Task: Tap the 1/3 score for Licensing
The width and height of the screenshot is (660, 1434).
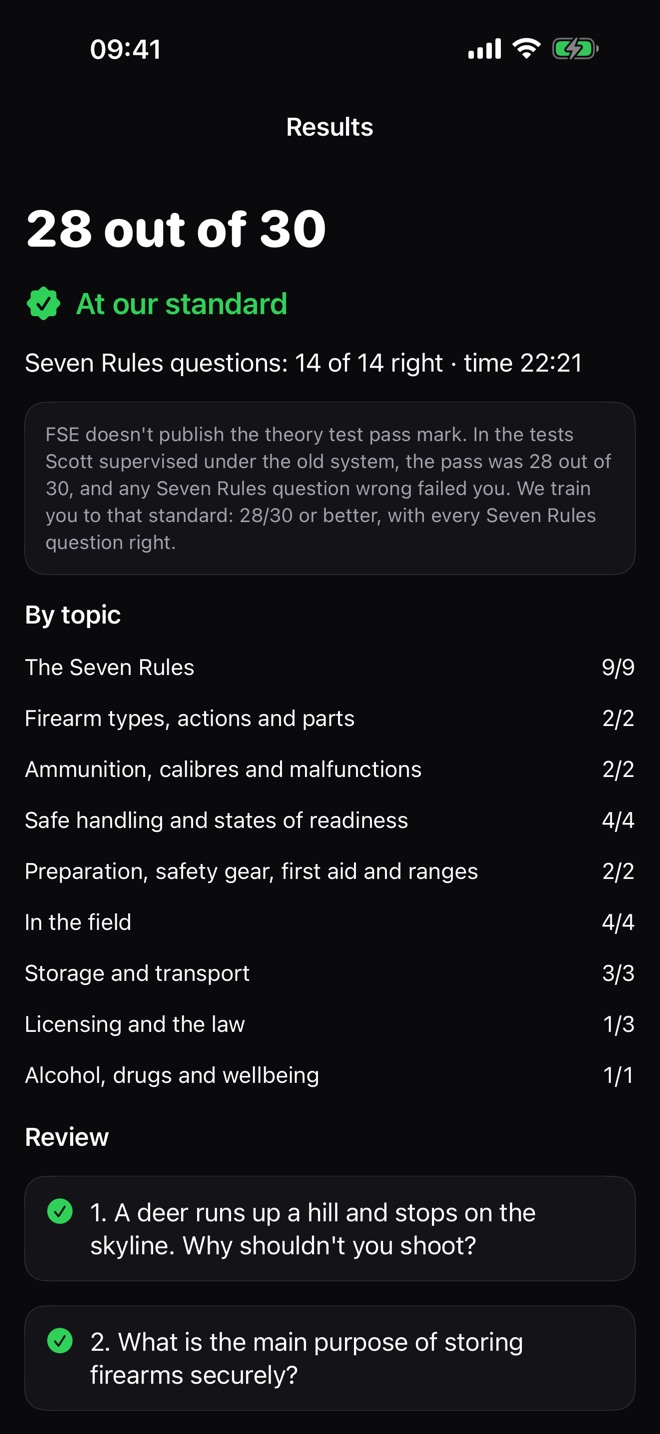Action: [x=618, y=1024]
